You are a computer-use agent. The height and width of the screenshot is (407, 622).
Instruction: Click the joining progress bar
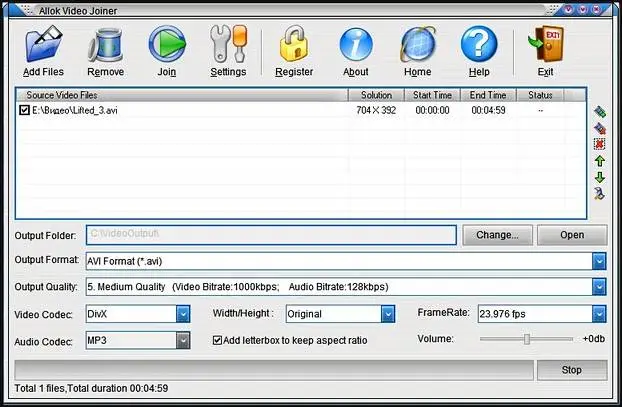tap(274, 370)
